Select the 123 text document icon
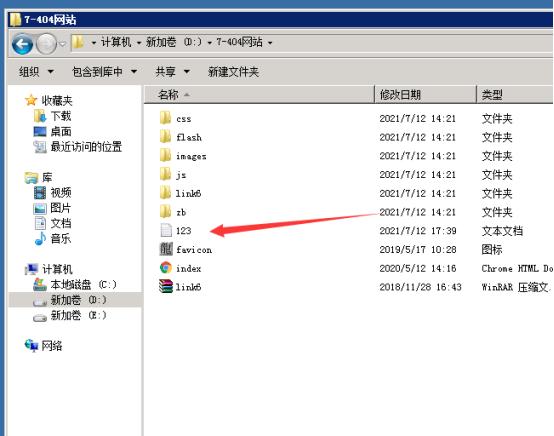The height and width of the screenshot is (436, 554). point(166,230)
